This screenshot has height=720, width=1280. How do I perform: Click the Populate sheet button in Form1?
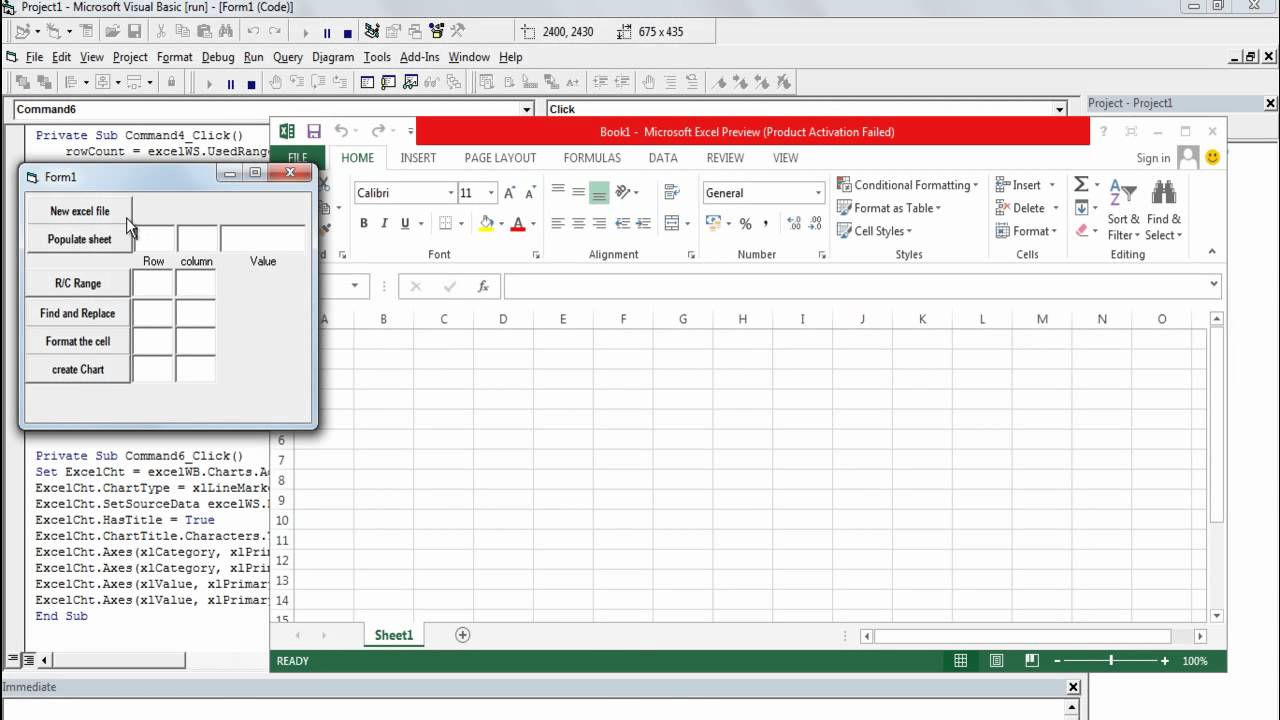coord(79,239)
